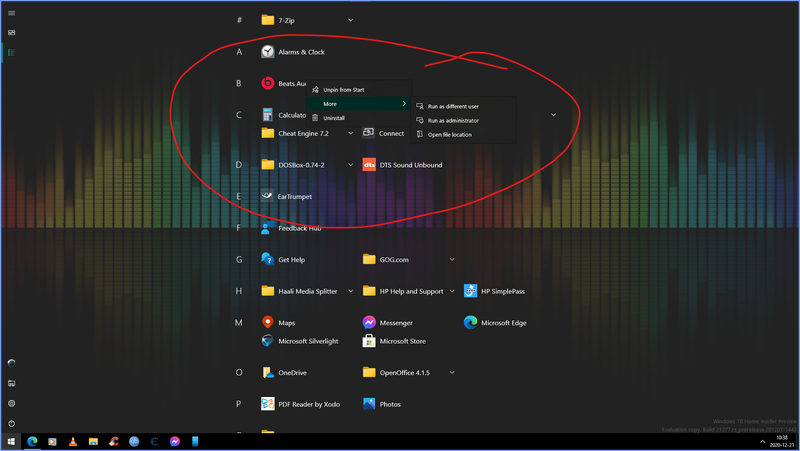Expand the Cheat Engine 7.2 folder chevron

351,133
